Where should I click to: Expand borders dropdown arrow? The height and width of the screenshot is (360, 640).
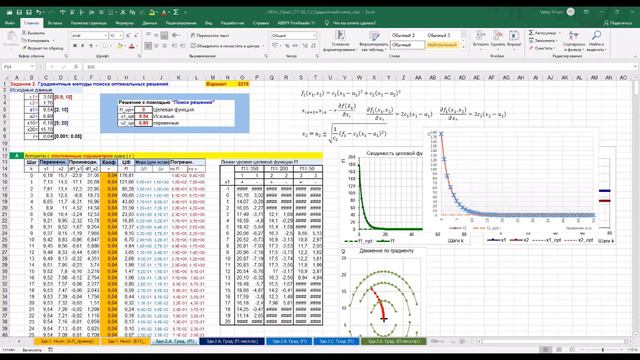(x=111, y=46)
